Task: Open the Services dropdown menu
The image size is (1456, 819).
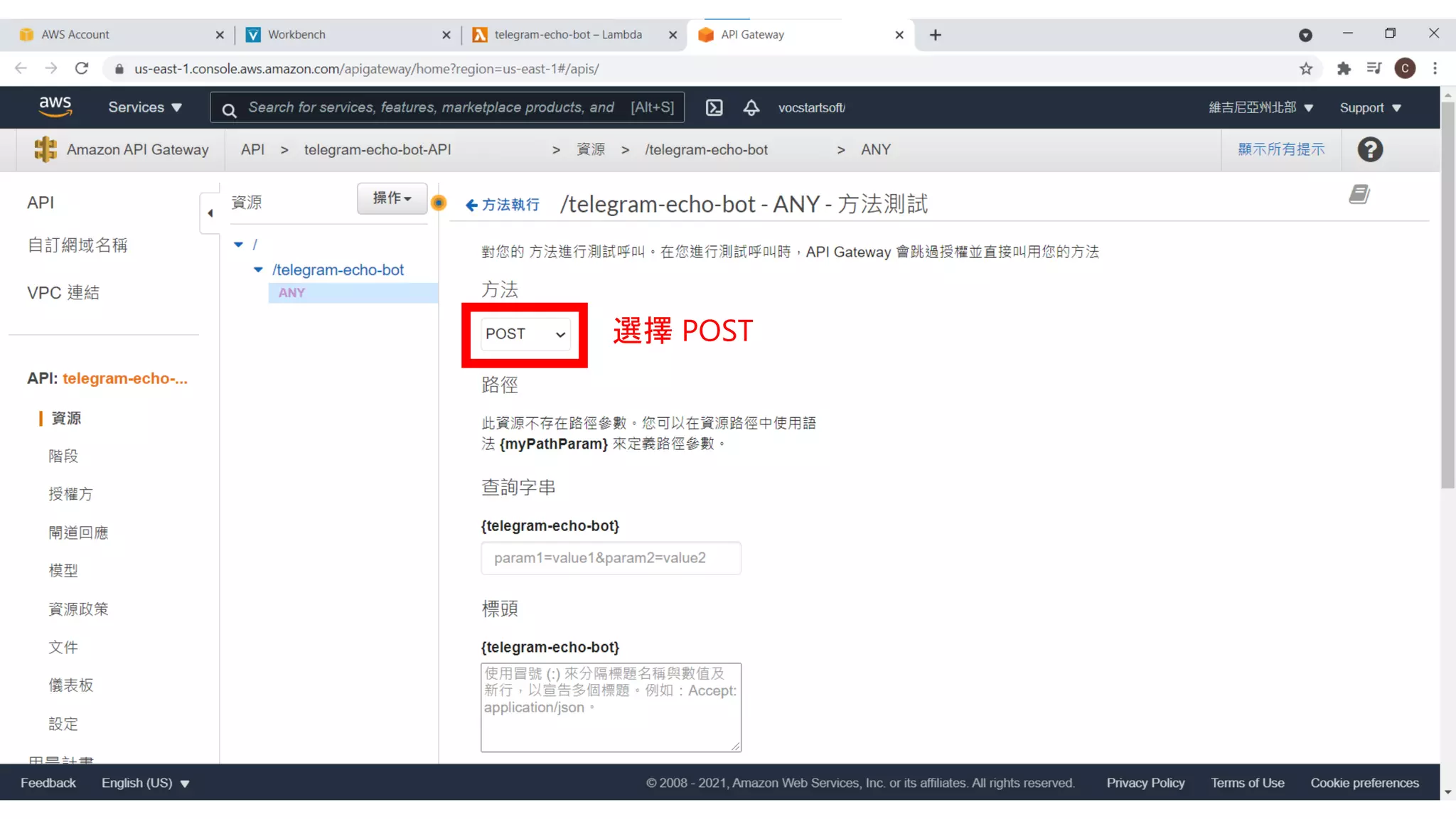Action: click(145, 107)
